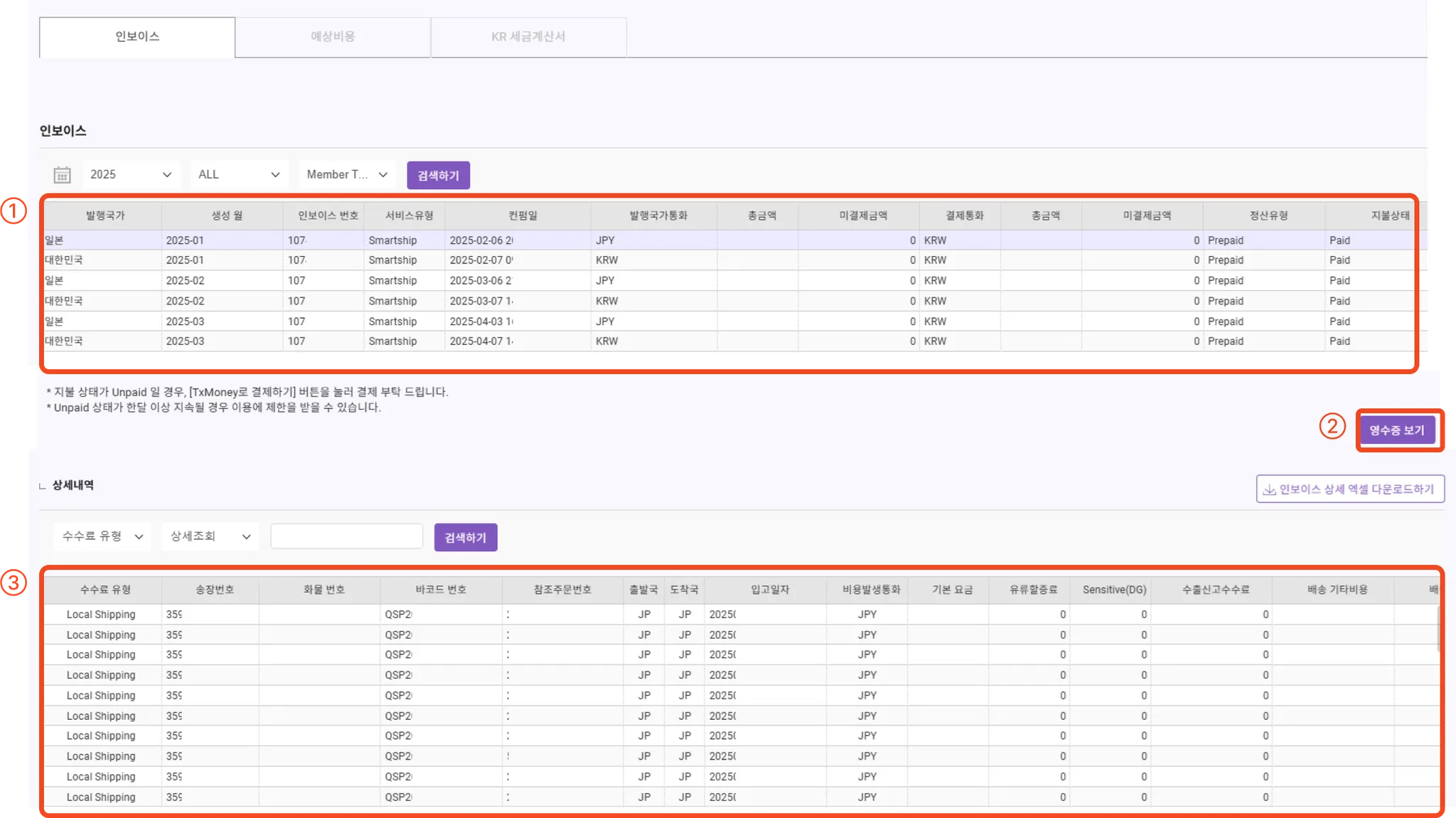Open the ALL month dropdown

tap(239, 175)
